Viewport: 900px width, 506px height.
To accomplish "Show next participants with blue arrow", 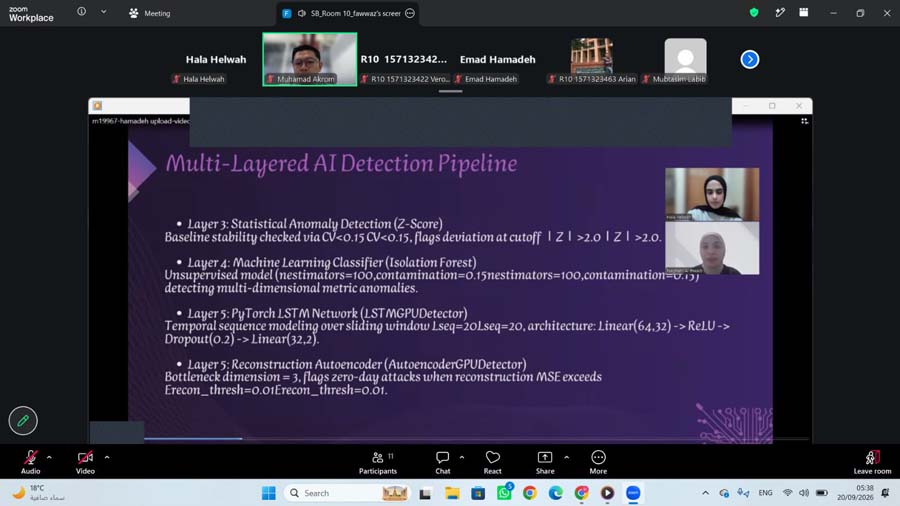I will tap(750, 59).
